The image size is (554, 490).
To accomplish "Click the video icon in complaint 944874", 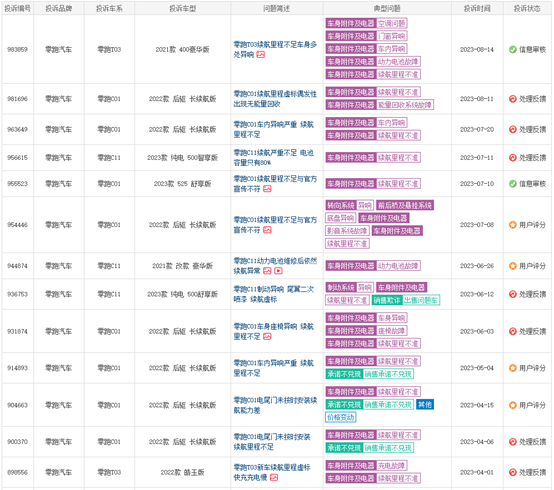I will point(278,271).
